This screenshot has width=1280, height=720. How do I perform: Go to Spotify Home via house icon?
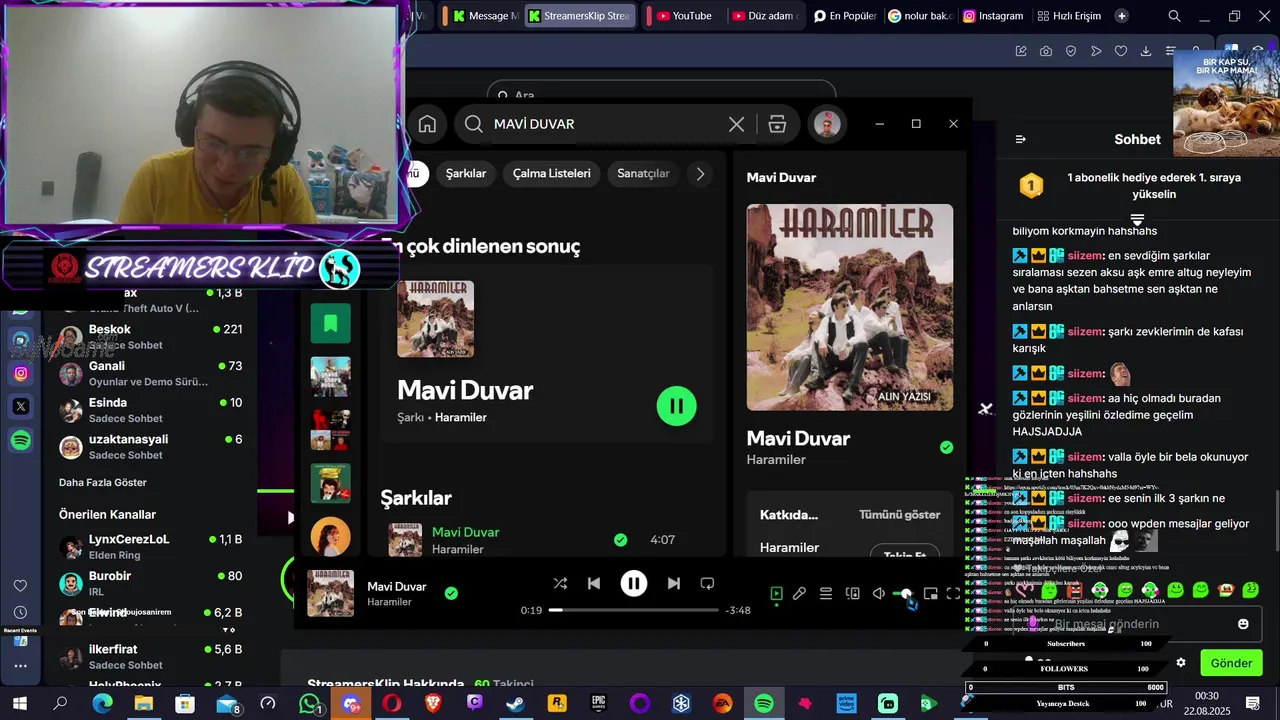click(427, 124)
